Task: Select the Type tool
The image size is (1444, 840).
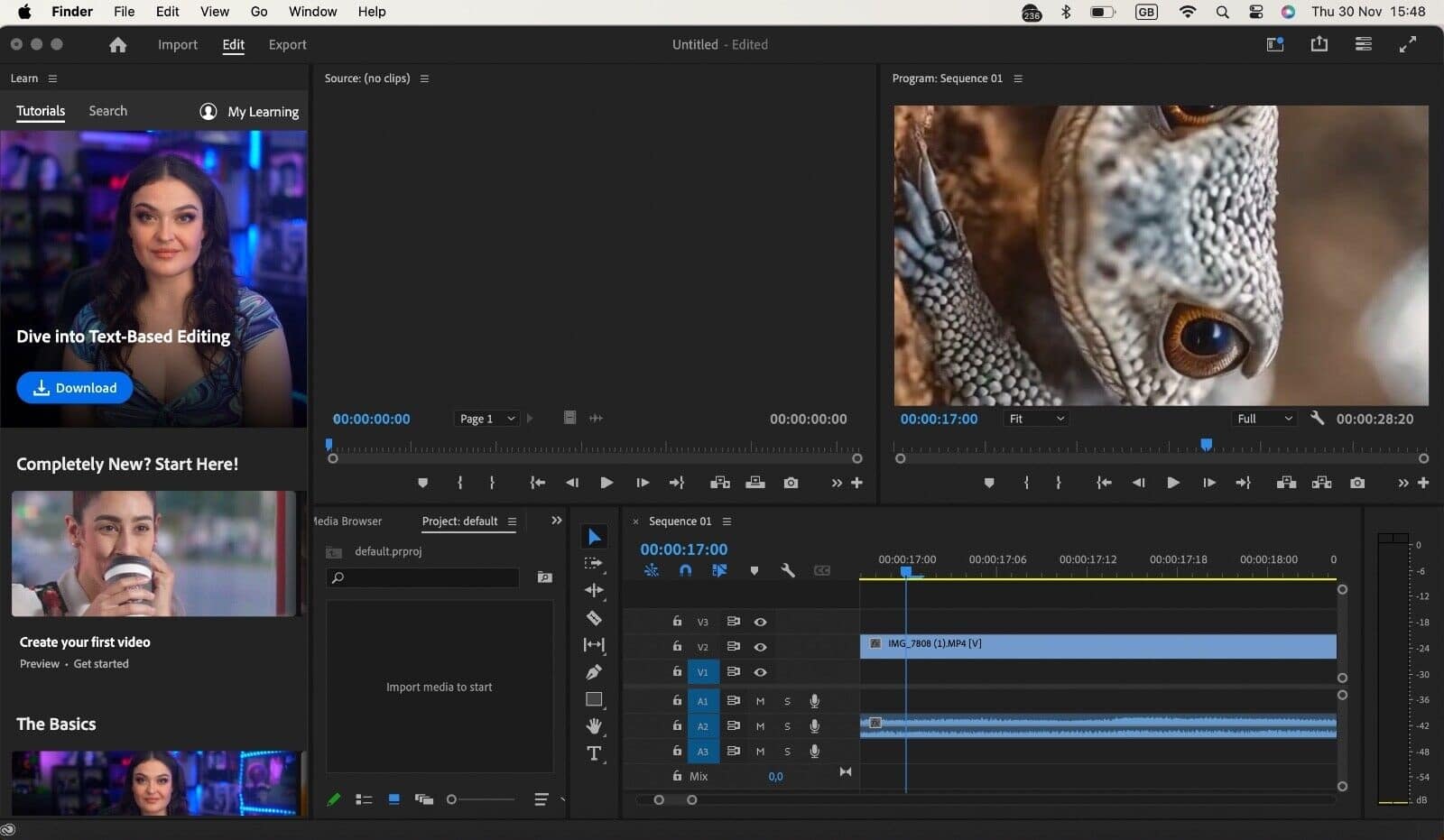Action: (x=594, y=753)
